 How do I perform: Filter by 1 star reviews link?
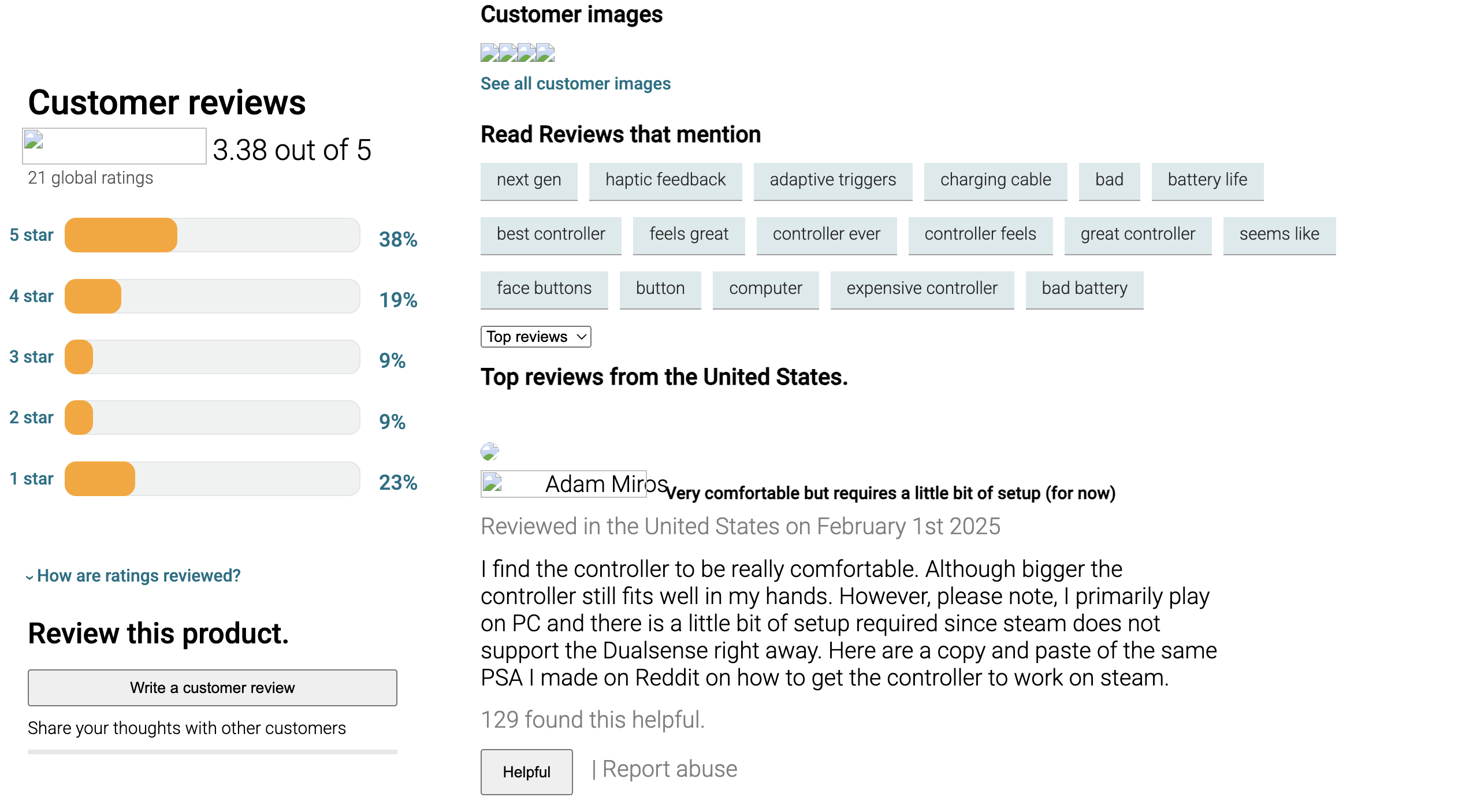(31, 479)
